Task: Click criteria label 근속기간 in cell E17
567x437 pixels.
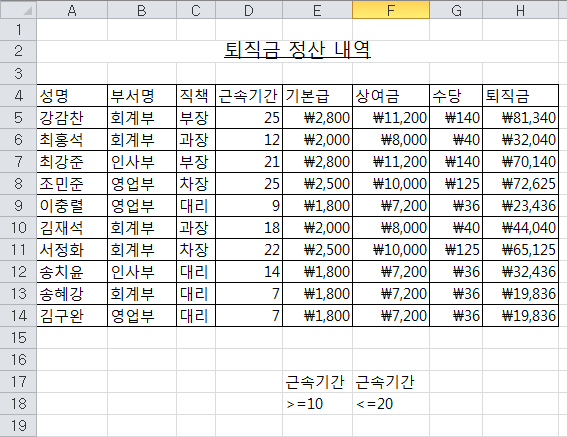Action: click(x=317, y=382)
